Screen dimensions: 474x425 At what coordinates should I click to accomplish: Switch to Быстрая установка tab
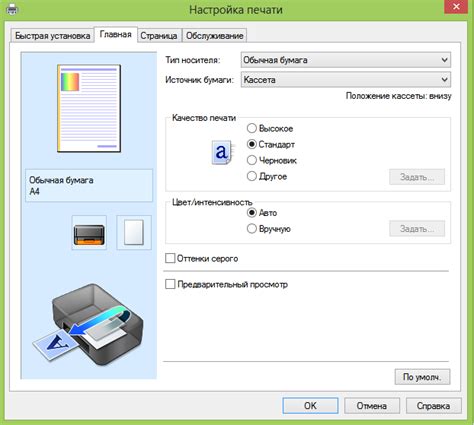[52, 36]
